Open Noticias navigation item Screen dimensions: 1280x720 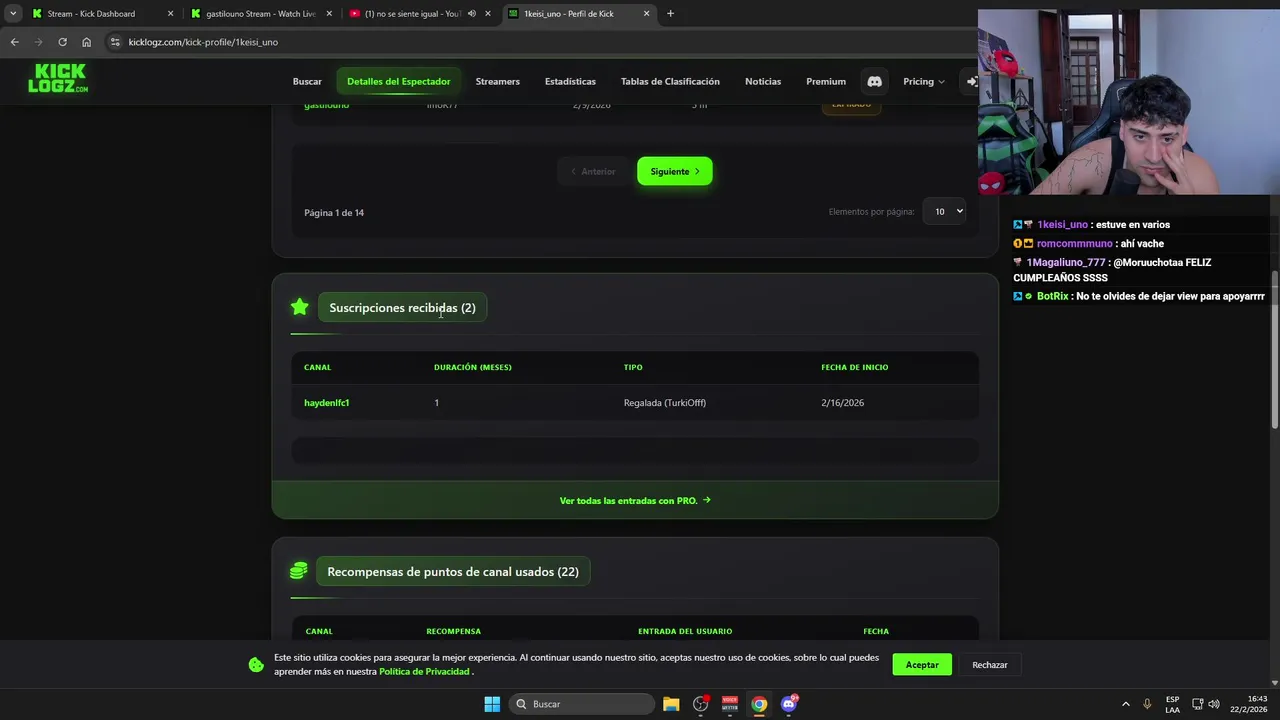point(763,82)
